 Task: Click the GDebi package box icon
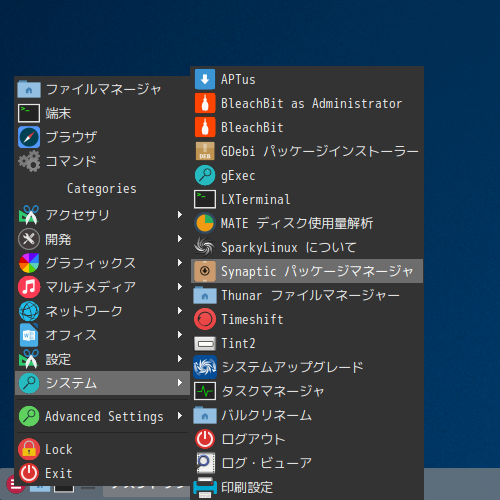pyautogui.click(x=205, y=151)
